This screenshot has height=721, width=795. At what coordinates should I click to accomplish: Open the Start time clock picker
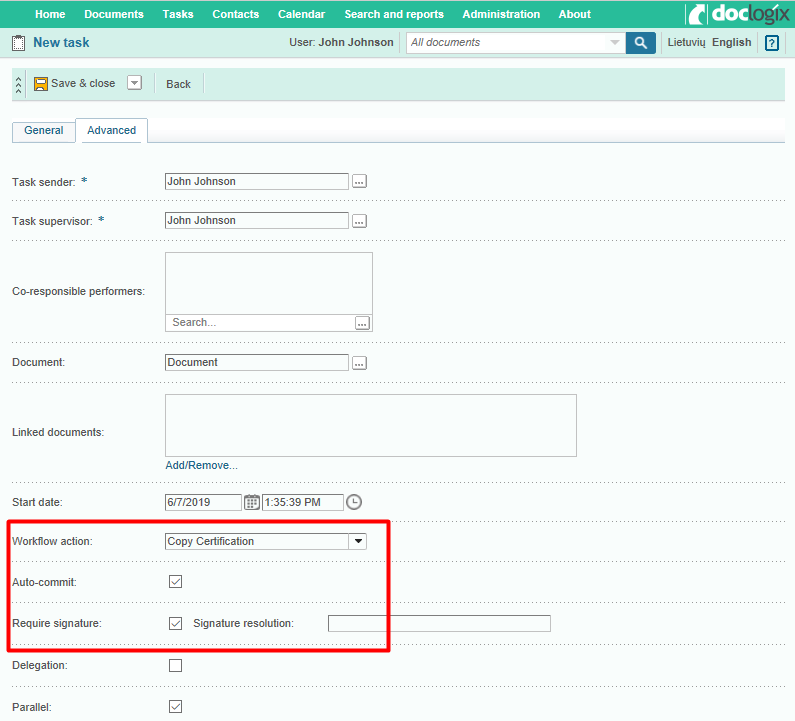point(353,502)
